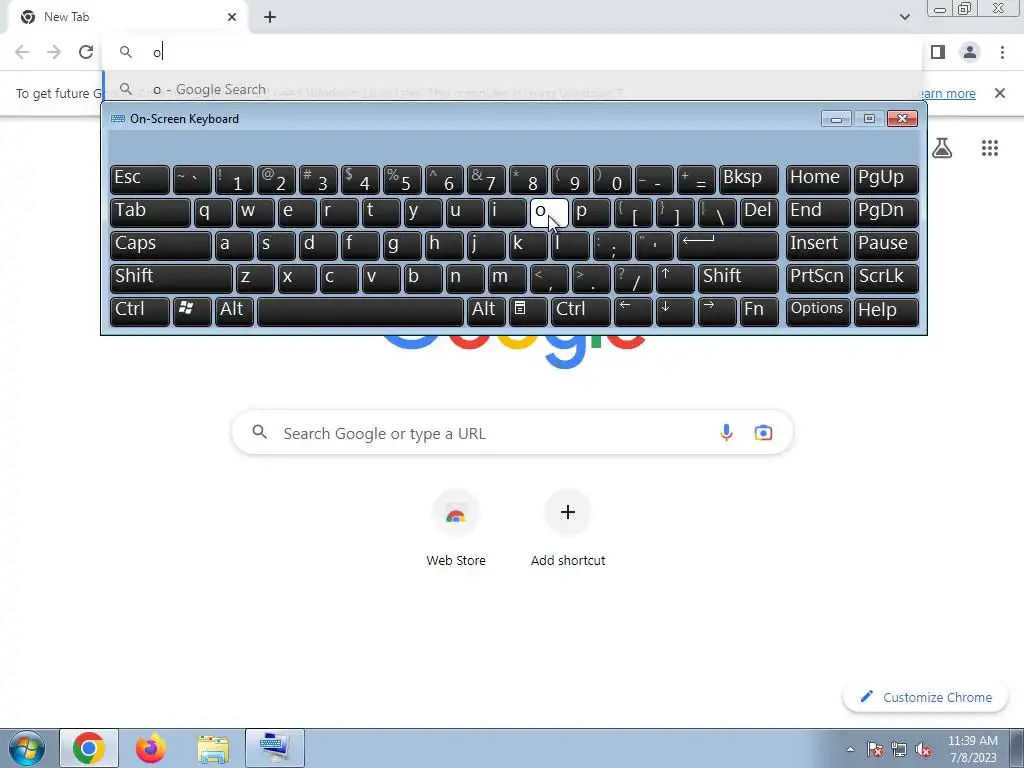1024x768 pixels.
Task: Click the PrtScn key
Action: click(818, 278)
